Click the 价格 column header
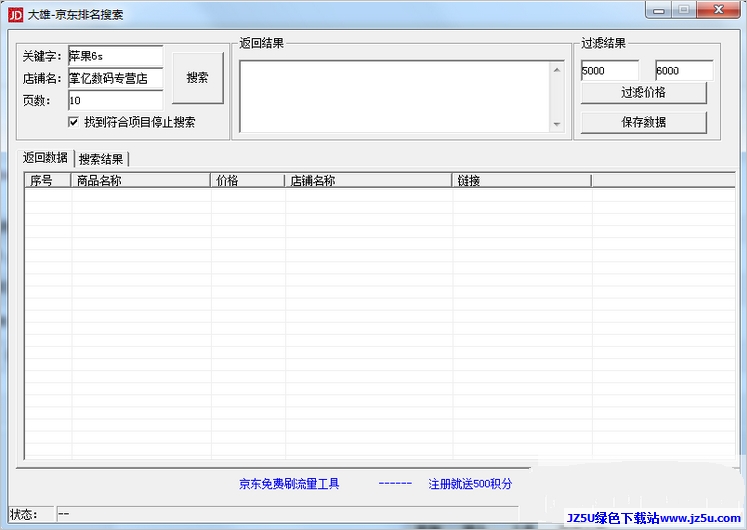The image size is (747, 530). (x=248, y=181)
